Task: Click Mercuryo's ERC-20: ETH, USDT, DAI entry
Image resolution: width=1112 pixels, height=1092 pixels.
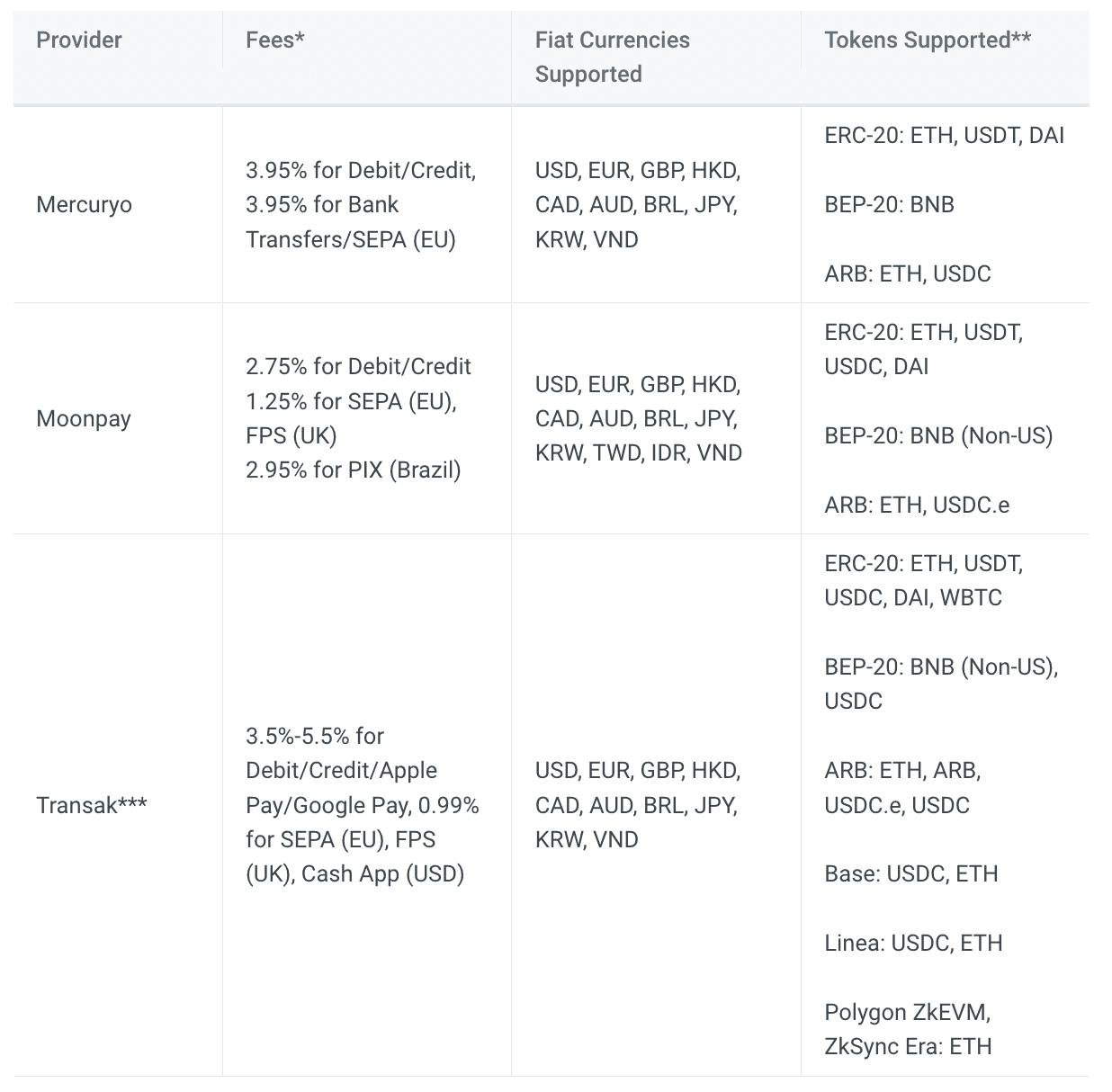Action: 944,136
